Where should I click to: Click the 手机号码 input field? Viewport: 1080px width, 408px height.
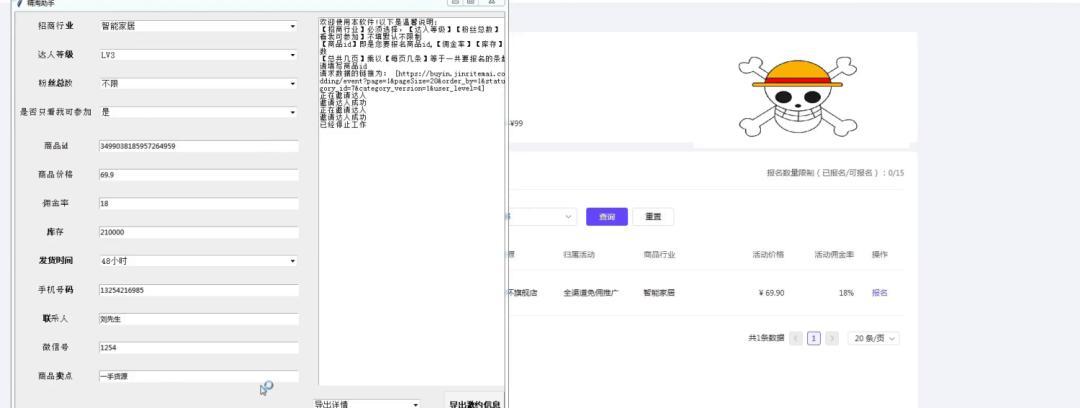(x=198, y=290)
